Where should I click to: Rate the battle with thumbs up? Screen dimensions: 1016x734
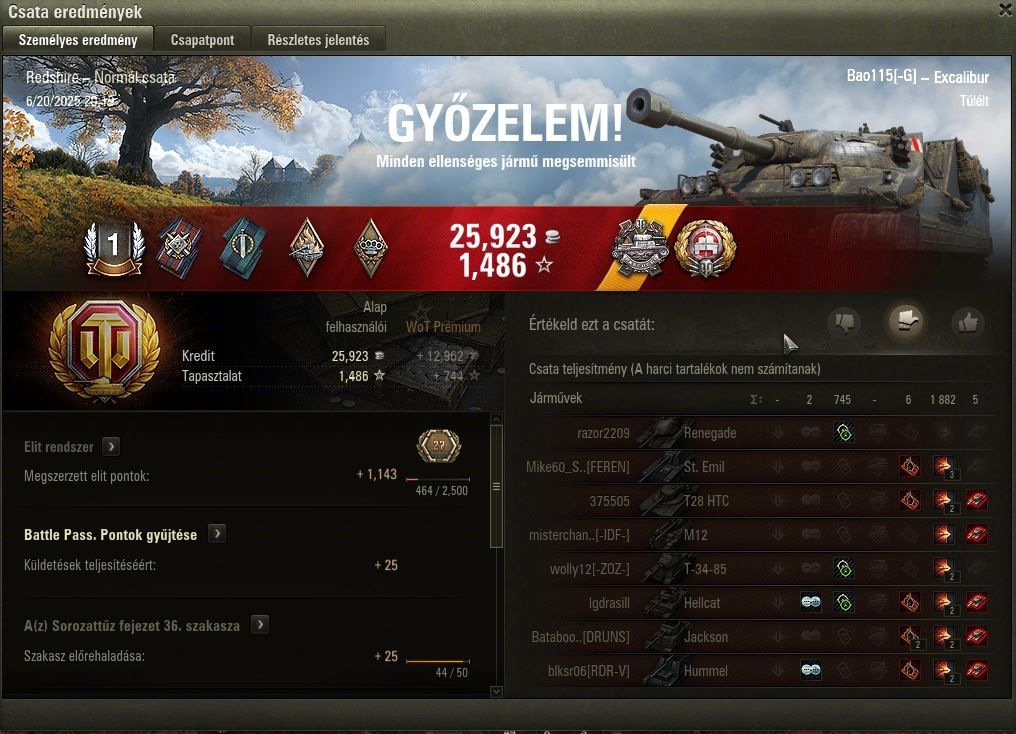(x=967, y=322)
